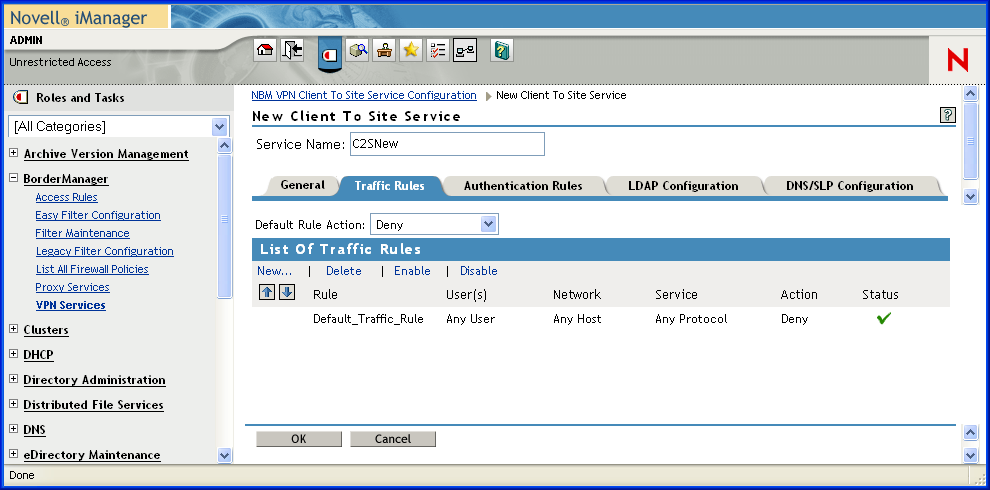Image resolution: width=990 pixels, height=490 pixels.
Task: Open Legacy Filter Configuration task
Action: (105, 251)
